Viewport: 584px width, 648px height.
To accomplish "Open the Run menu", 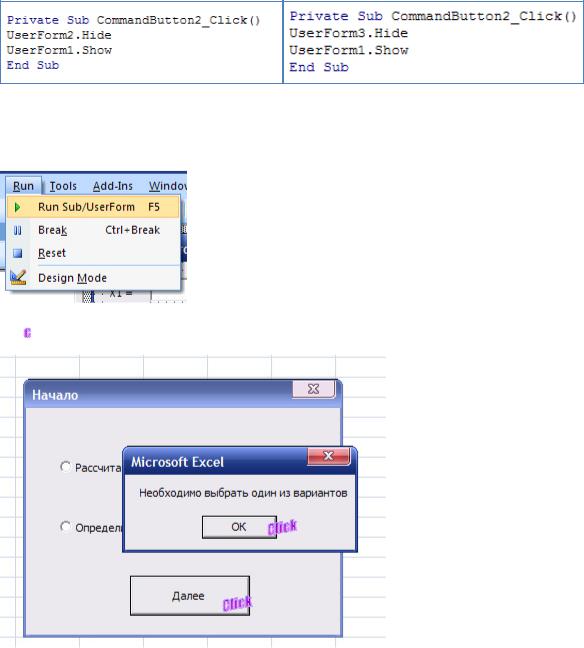I will click(x=23, y=186).
